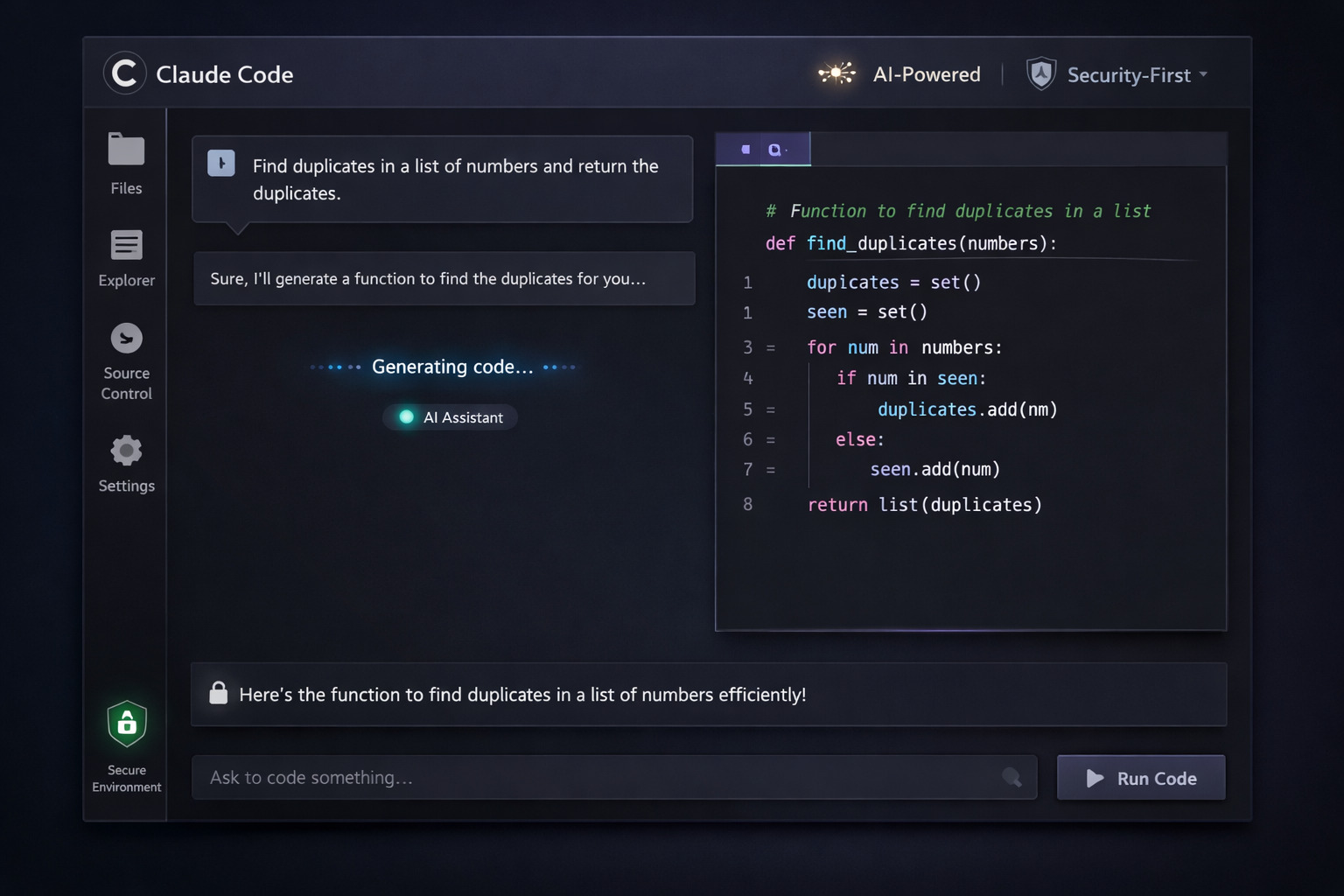Viewport: 1344px width, 896px height.
Task: Click the Secure Environment shield icon
Action: [127, 724]
